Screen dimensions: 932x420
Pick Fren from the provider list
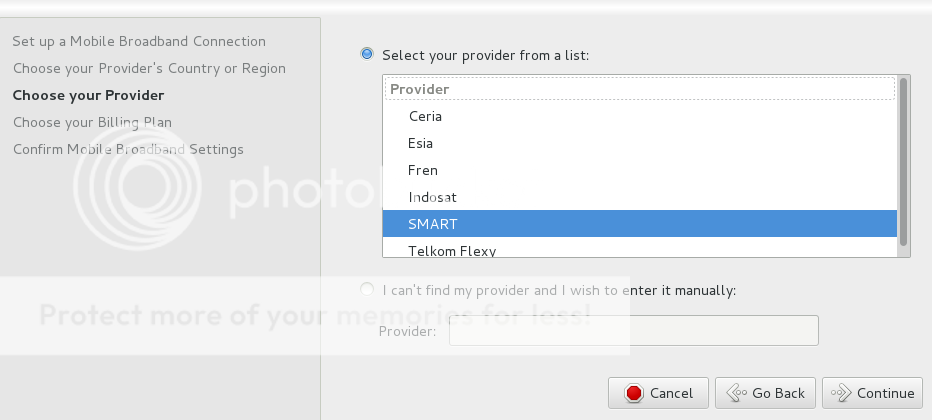(x=423, y=170)
